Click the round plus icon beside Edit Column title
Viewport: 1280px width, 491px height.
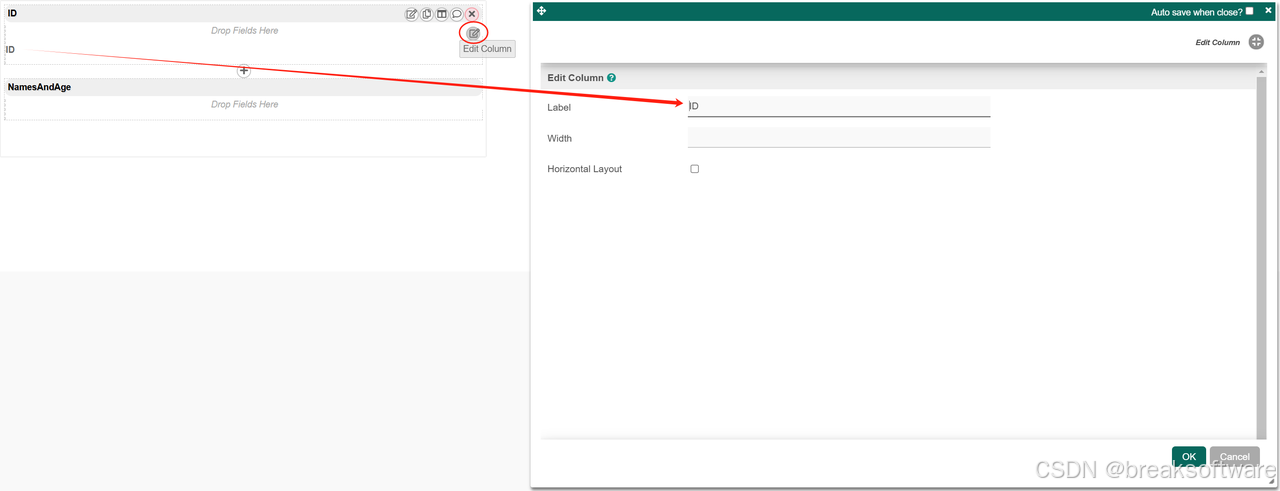click(1257, 43)
